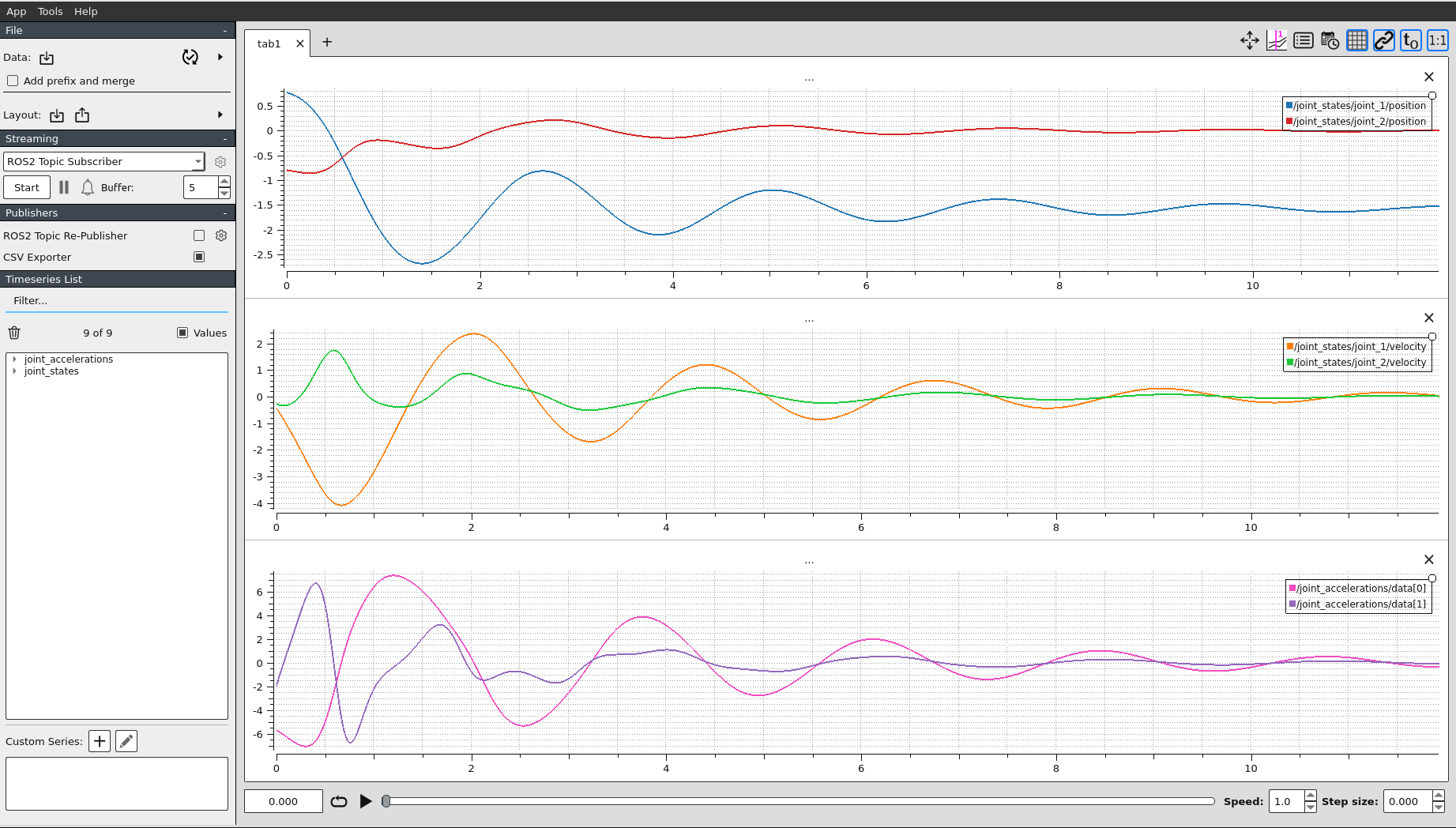Collapse the Streaming section

tap(225, 138)
